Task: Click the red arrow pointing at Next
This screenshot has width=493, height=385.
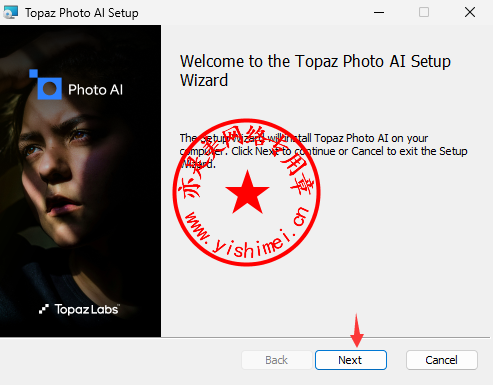Action: pyautogui.click(x=357, y=330)
